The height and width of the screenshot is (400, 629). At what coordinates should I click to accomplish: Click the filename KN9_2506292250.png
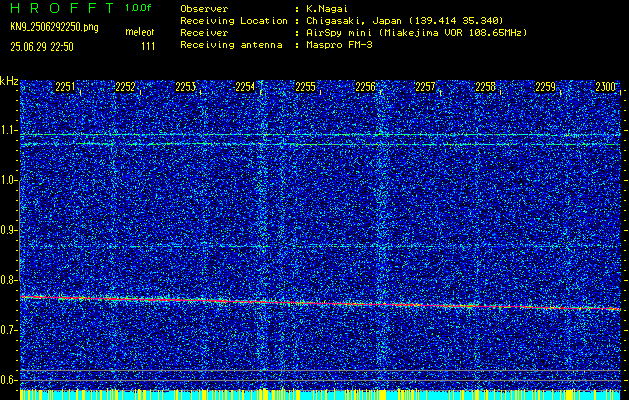coord(54,27)
